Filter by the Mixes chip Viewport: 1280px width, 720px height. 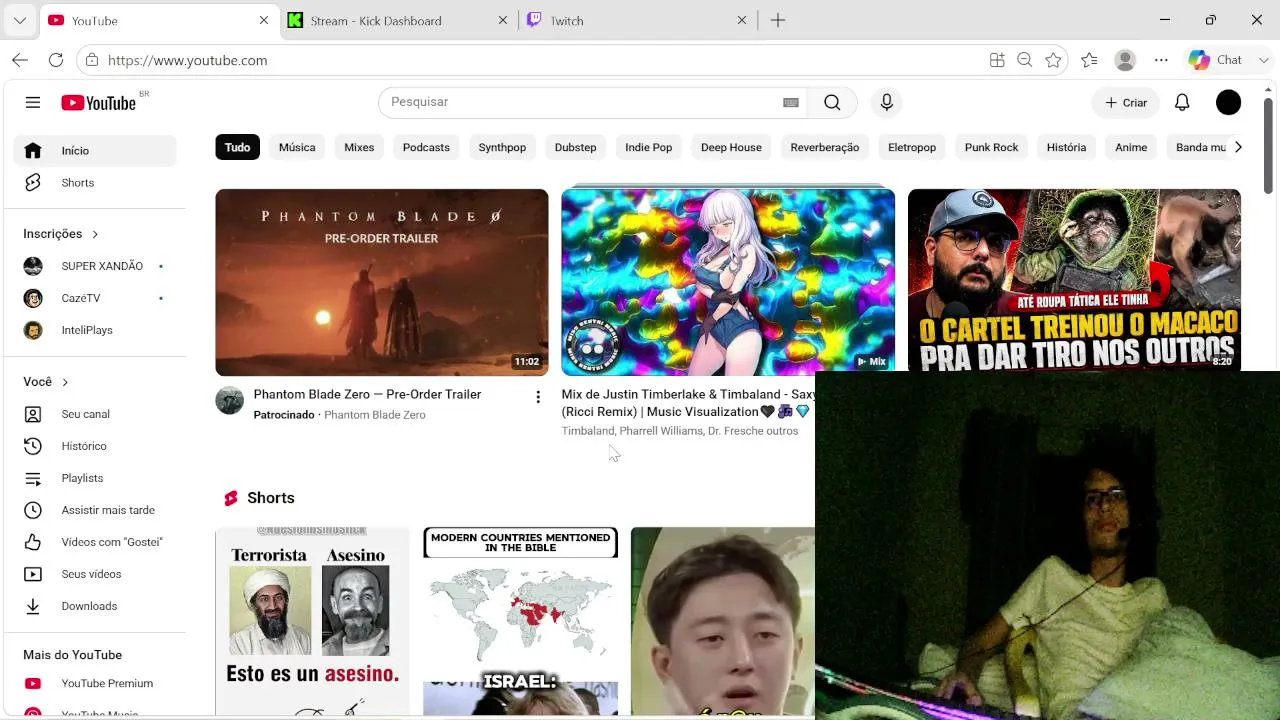(x=359, y=147)
